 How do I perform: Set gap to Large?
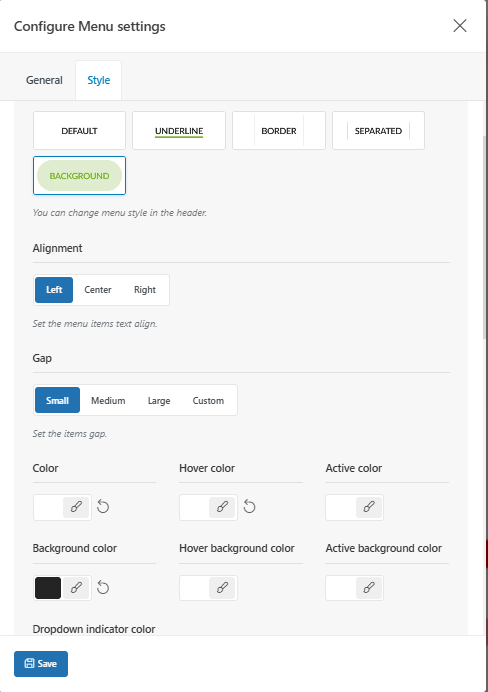tap(159, 400)
